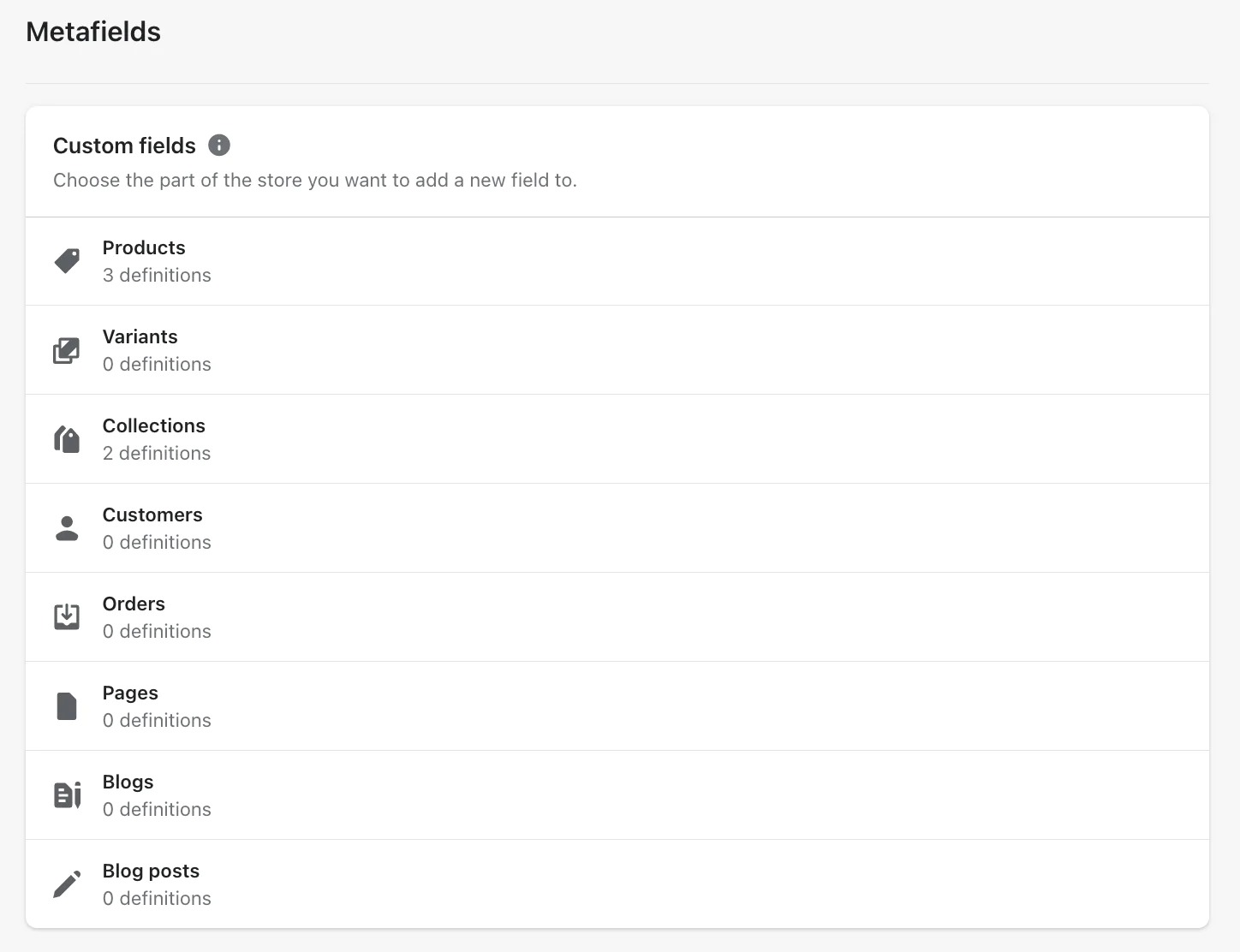Viewport: 1240px width, 952px height.
Task: Select the Collections double-tag icon
Action: [x=67, y=439]
